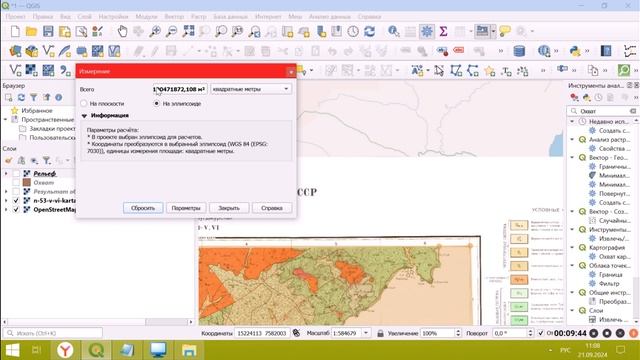Viewport: 640px width, 360px height.
Task: Click the locator search field 'Искать'
Action: (53, 333)
